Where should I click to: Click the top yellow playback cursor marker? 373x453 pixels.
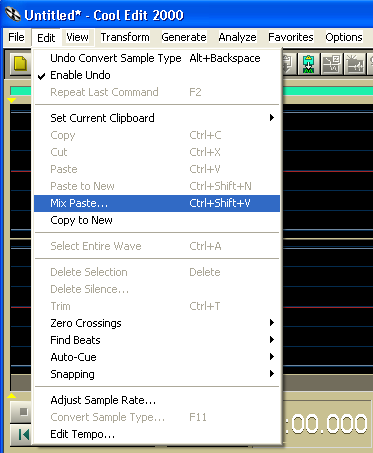point(11,100)
